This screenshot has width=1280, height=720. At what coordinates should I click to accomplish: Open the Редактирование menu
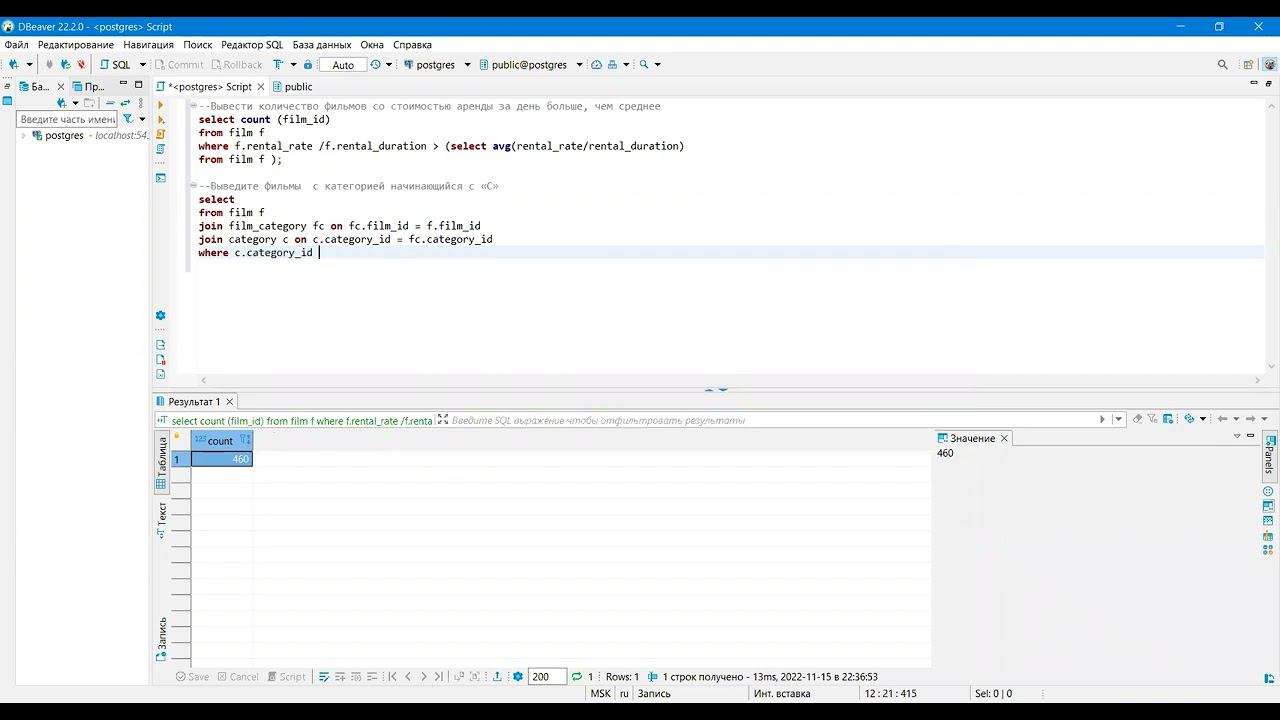click(76, 45)
